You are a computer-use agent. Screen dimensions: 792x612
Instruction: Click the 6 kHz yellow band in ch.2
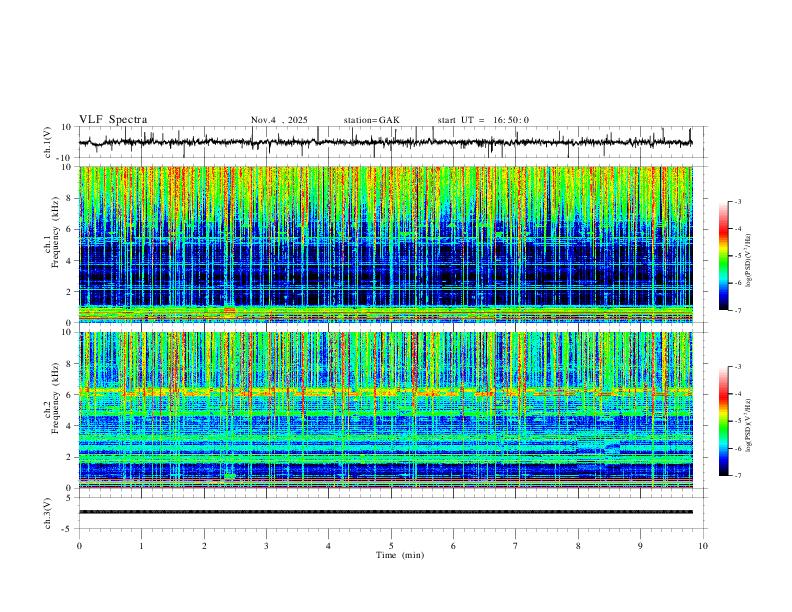tap(386, 391)
